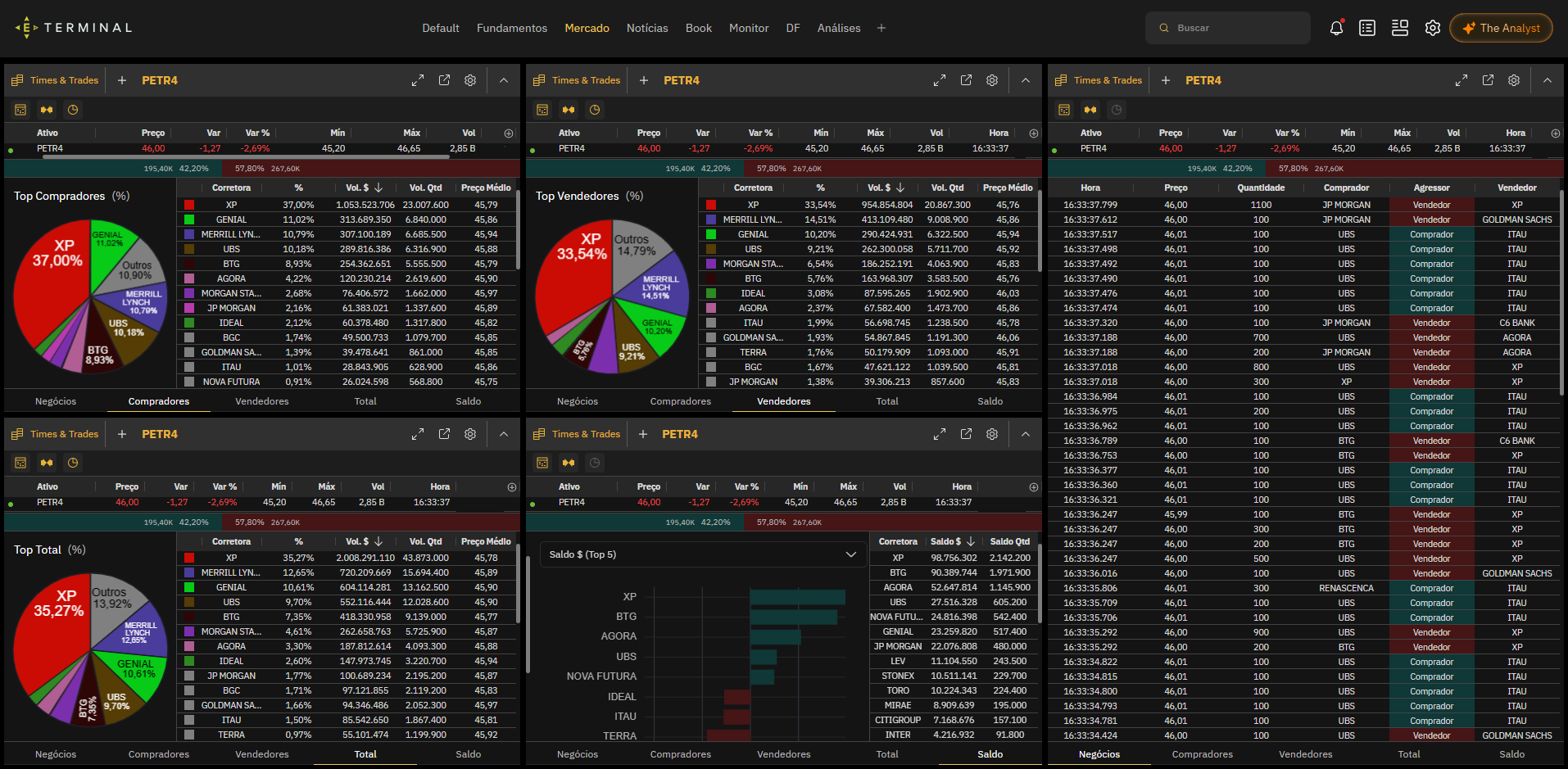
Task: Add a new workspace tab with plus icon after Análises
Action: [881, 28]
